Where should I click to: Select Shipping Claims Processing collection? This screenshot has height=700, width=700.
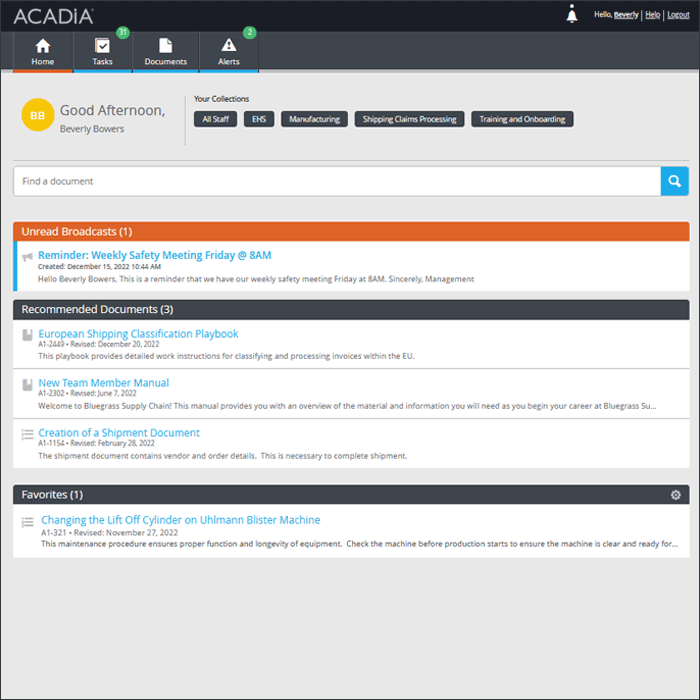(409, 119)
